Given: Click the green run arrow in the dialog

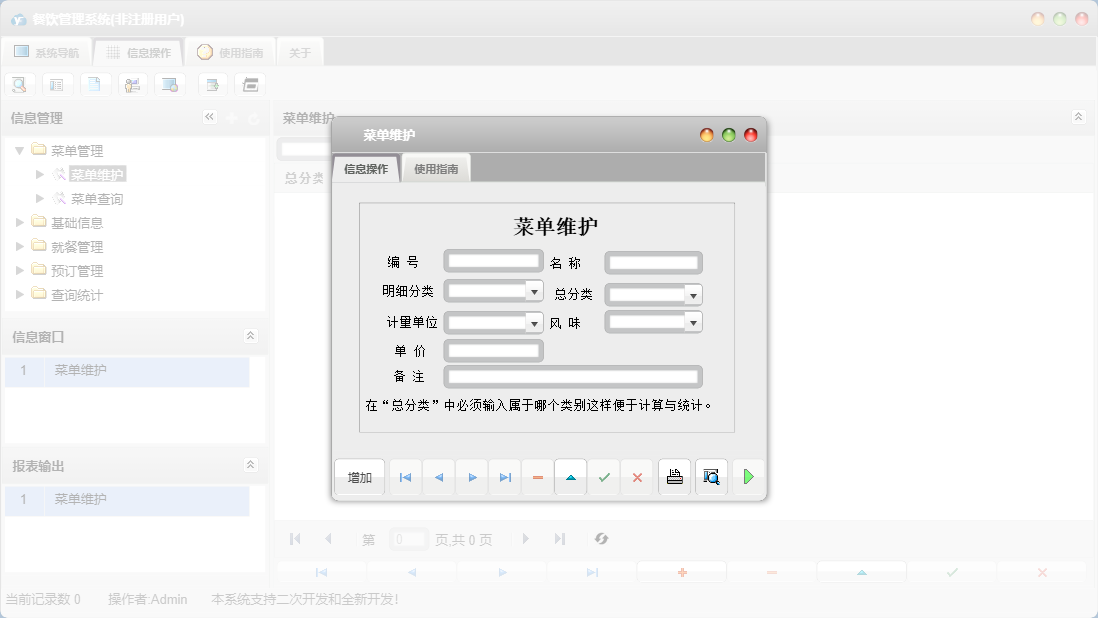Looking at the screenshot, I should click(x=748, y=477).
